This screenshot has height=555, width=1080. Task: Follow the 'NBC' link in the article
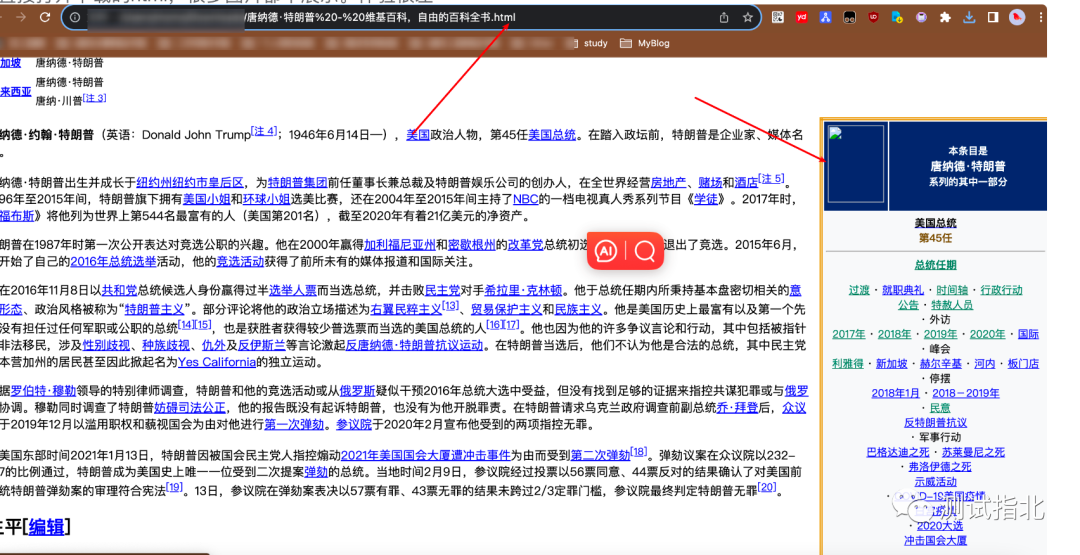(525, 199)
